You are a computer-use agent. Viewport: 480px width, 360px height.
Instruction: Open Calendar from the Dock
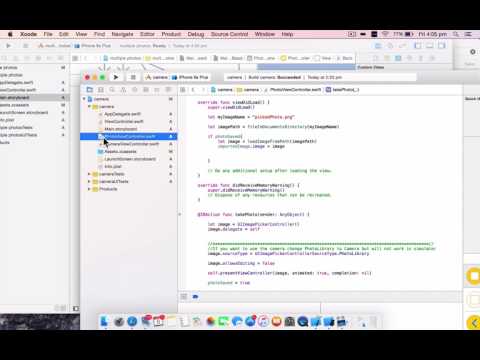(159, 321)
